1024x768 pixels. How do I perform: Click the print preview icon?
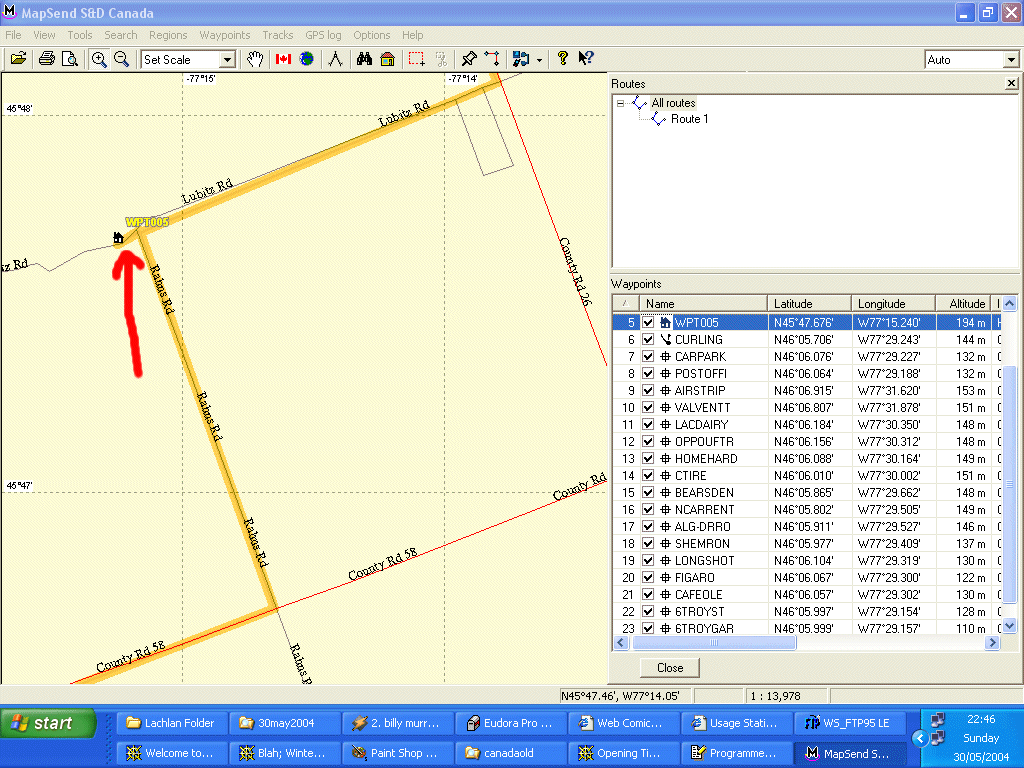[69, 59]
